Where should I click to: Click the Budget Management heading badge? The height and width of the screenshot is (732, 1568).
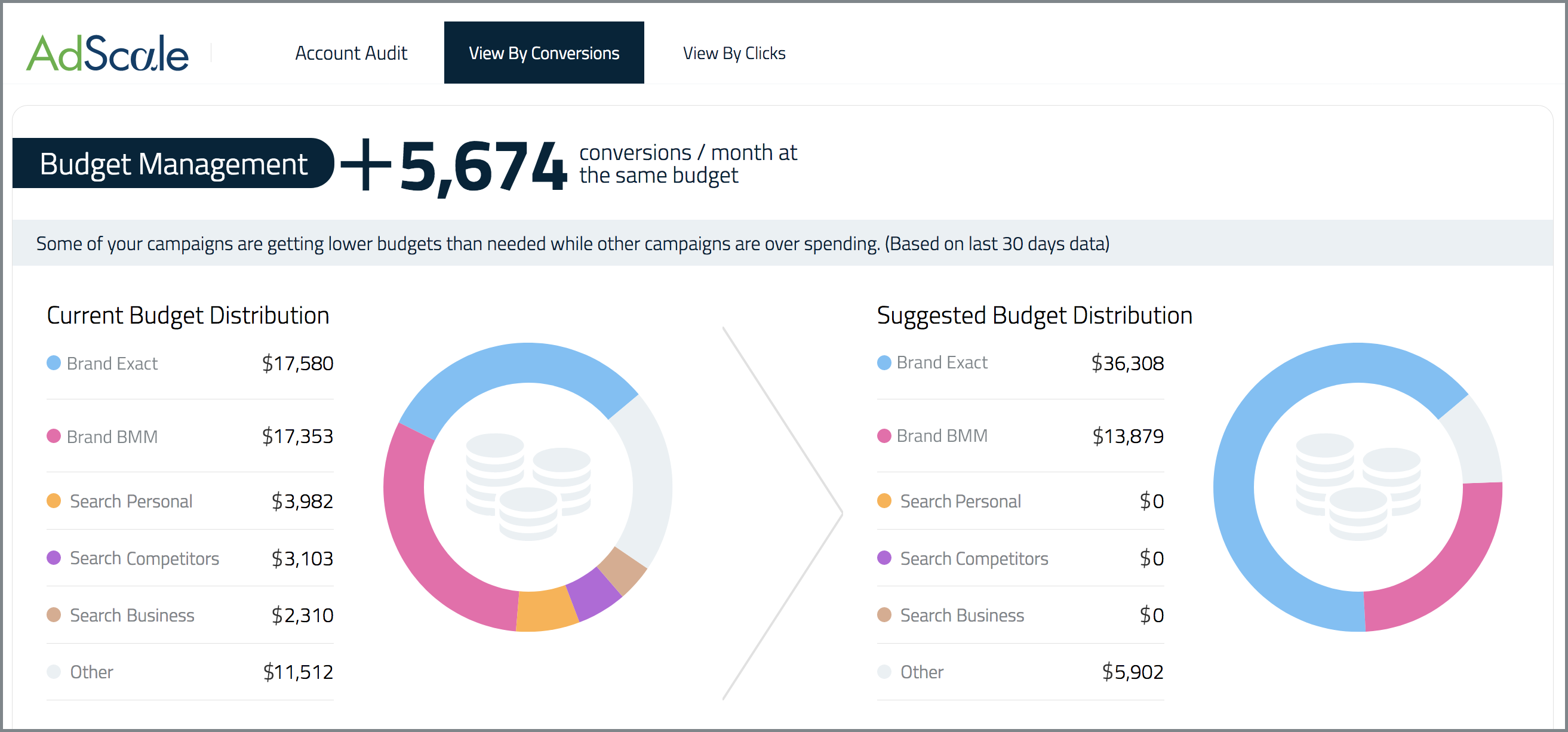pyautogui.click(x=173, y=163)
